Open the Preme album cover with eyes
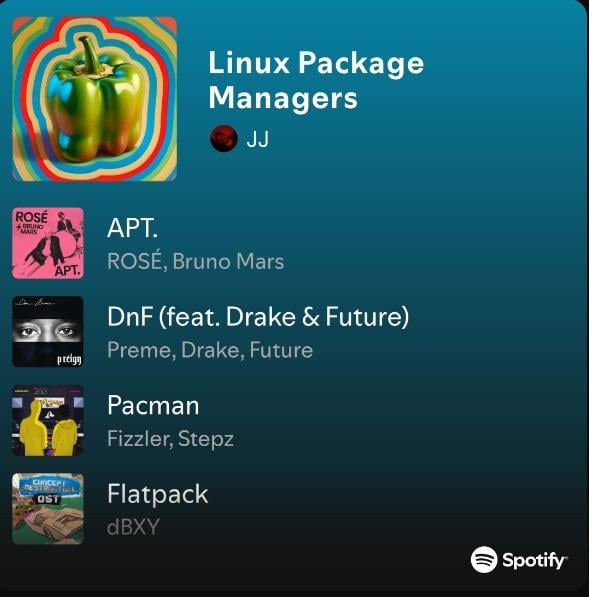589x597 pixels. pos(48,332)
